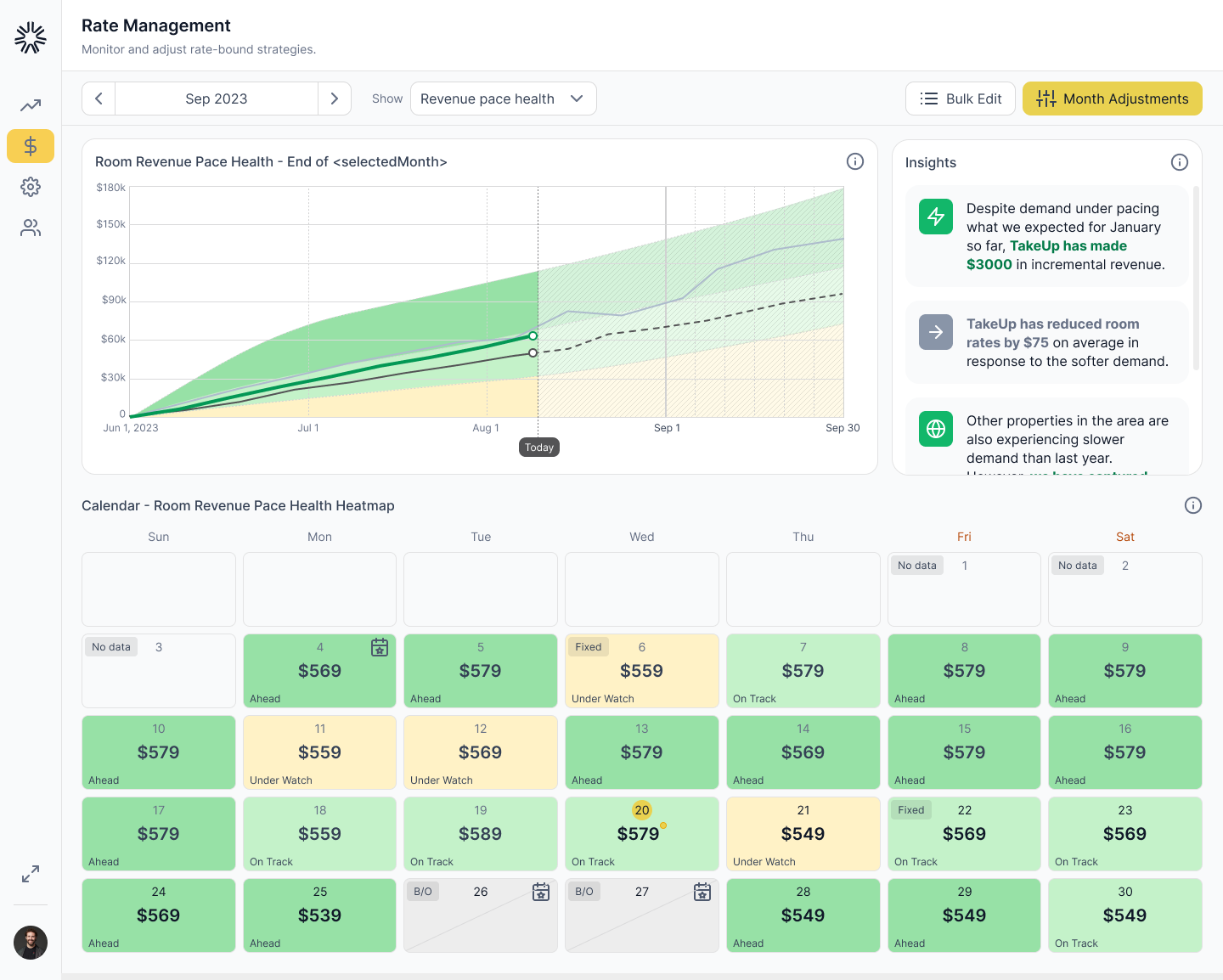
Task: Expand the Revenue pace health dropdown
Action: click(503, 99)
